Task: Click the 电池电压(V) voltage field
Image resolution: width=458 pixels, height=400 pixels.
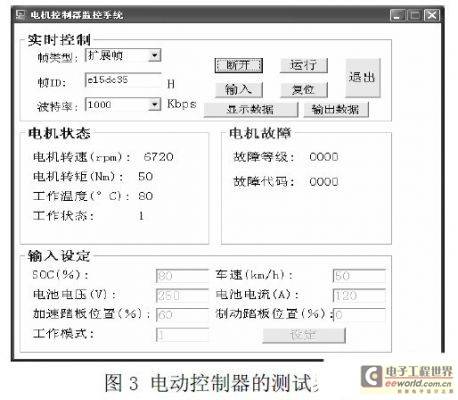Action: (182, 296)
